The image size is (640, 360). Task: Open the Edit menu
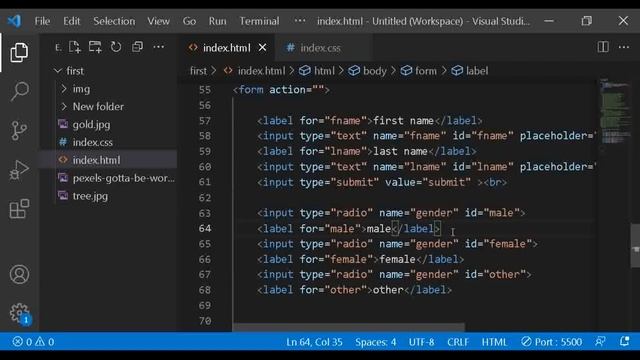71,21
